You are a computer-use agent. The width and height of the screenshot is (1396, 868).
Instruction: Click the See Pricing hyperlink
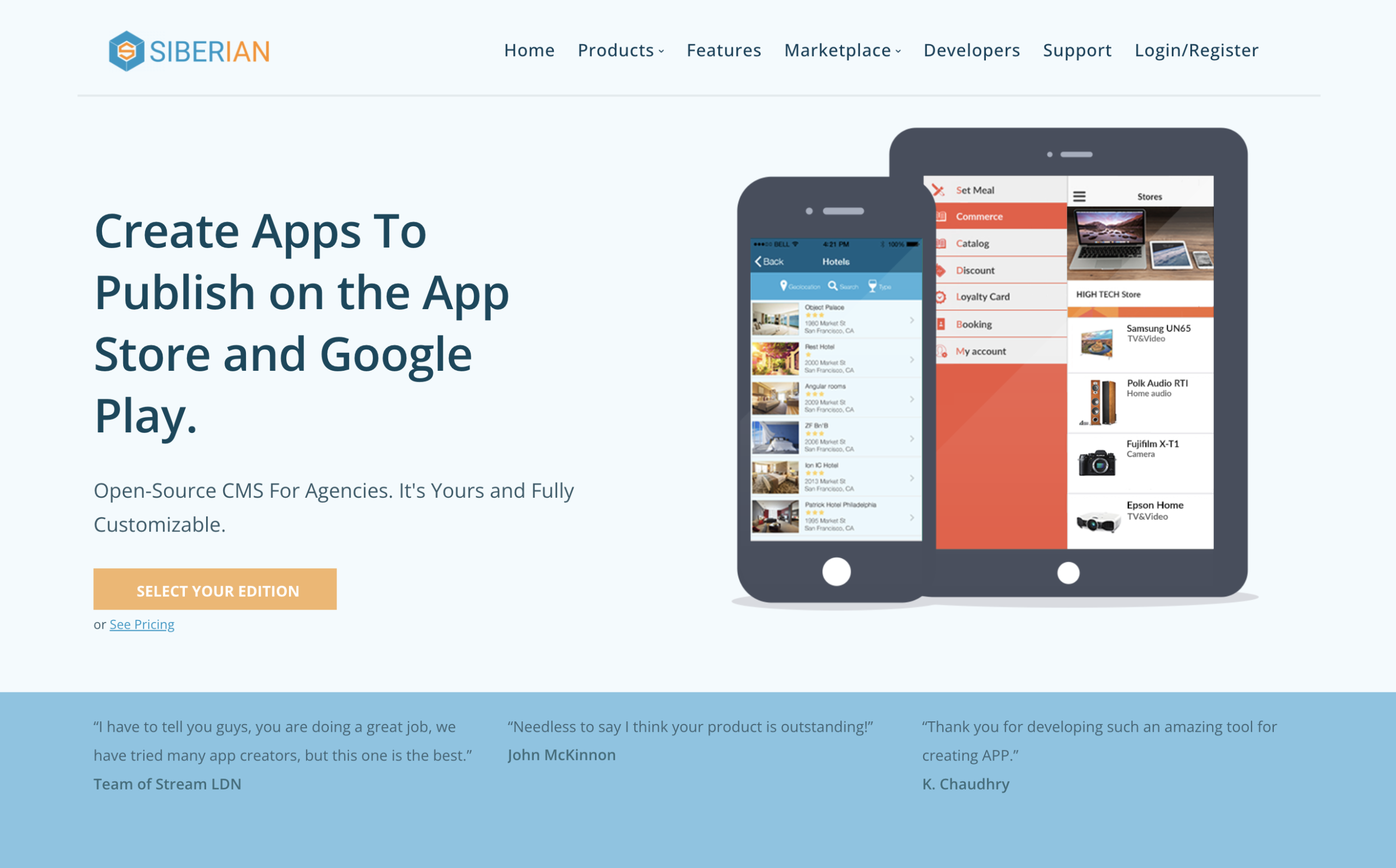coord(142,624)
